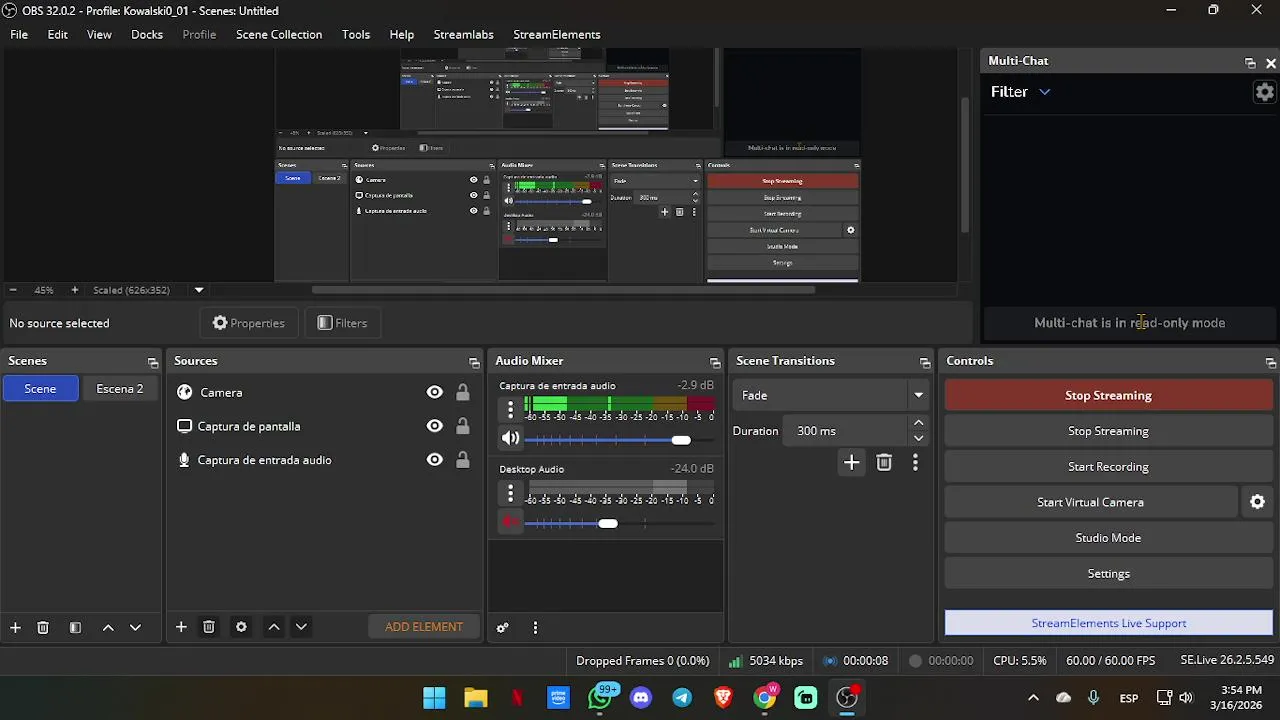Open the File menu
This screenshot has height=720, width=1280.
[19, 34]
